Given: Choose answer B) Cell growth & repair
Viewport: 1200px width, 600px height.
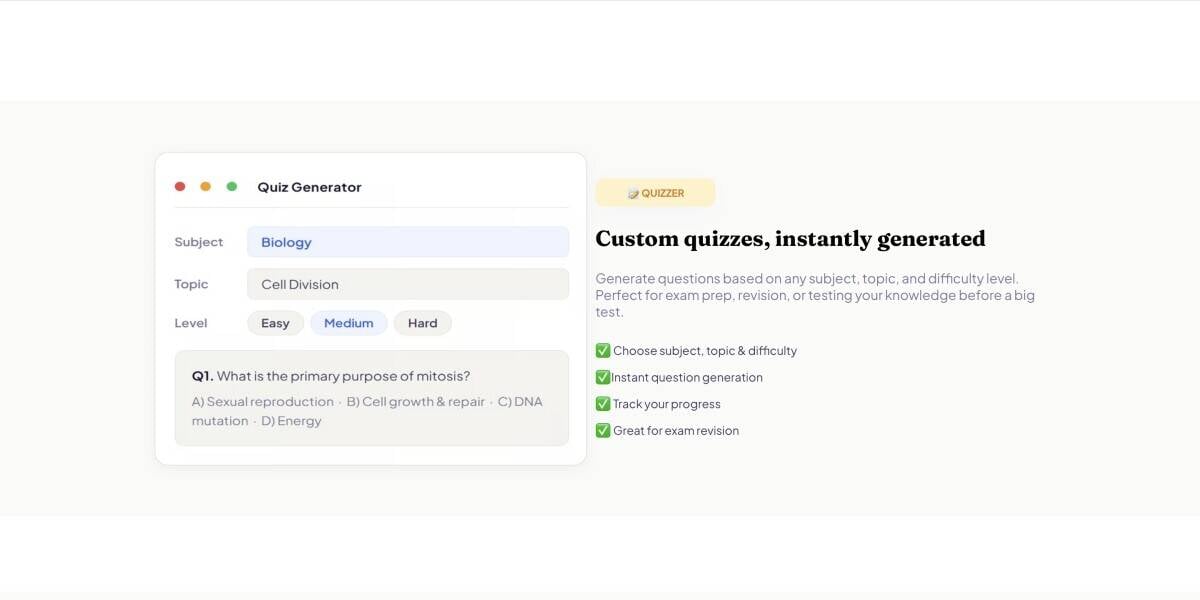Looking at the screenshot, I should (416, 402).
